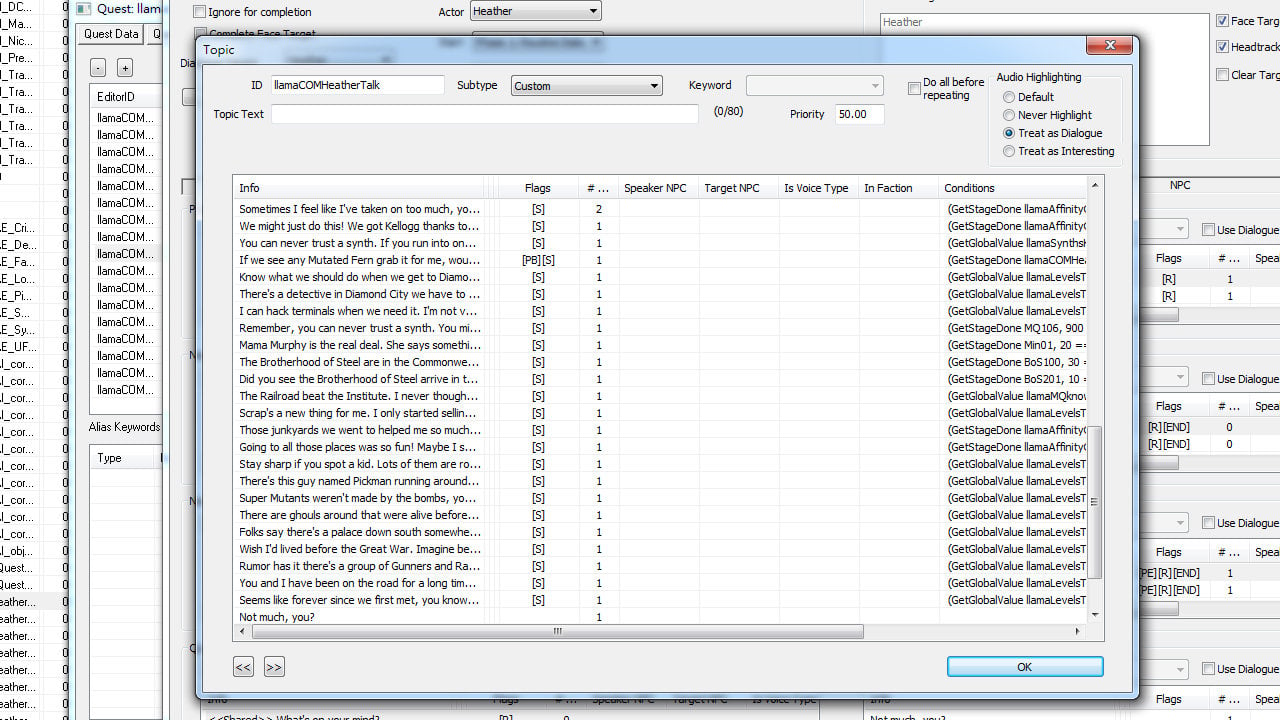Select row 'Stay sharp if you spot a kid'
The width and height of the screenshot is (1280, 720).
[660, 464]
